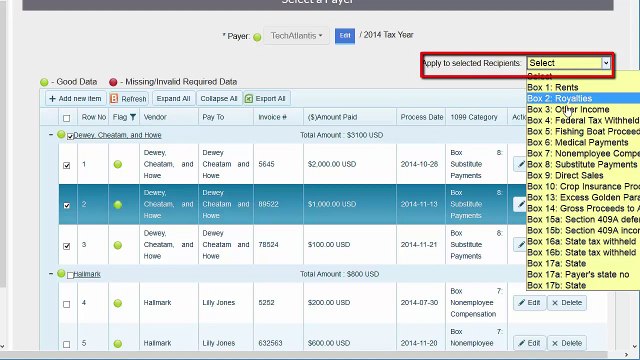Click the blue Edit payer button
The width and height of the screenshot is (640, 360).
[345, 36]
